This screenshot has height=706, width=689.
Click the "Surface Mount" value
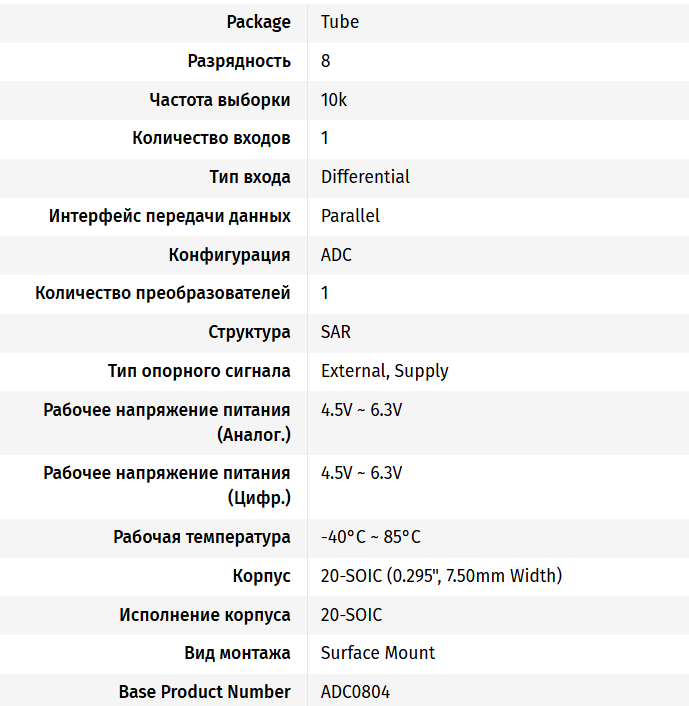[x=377, y=653]
